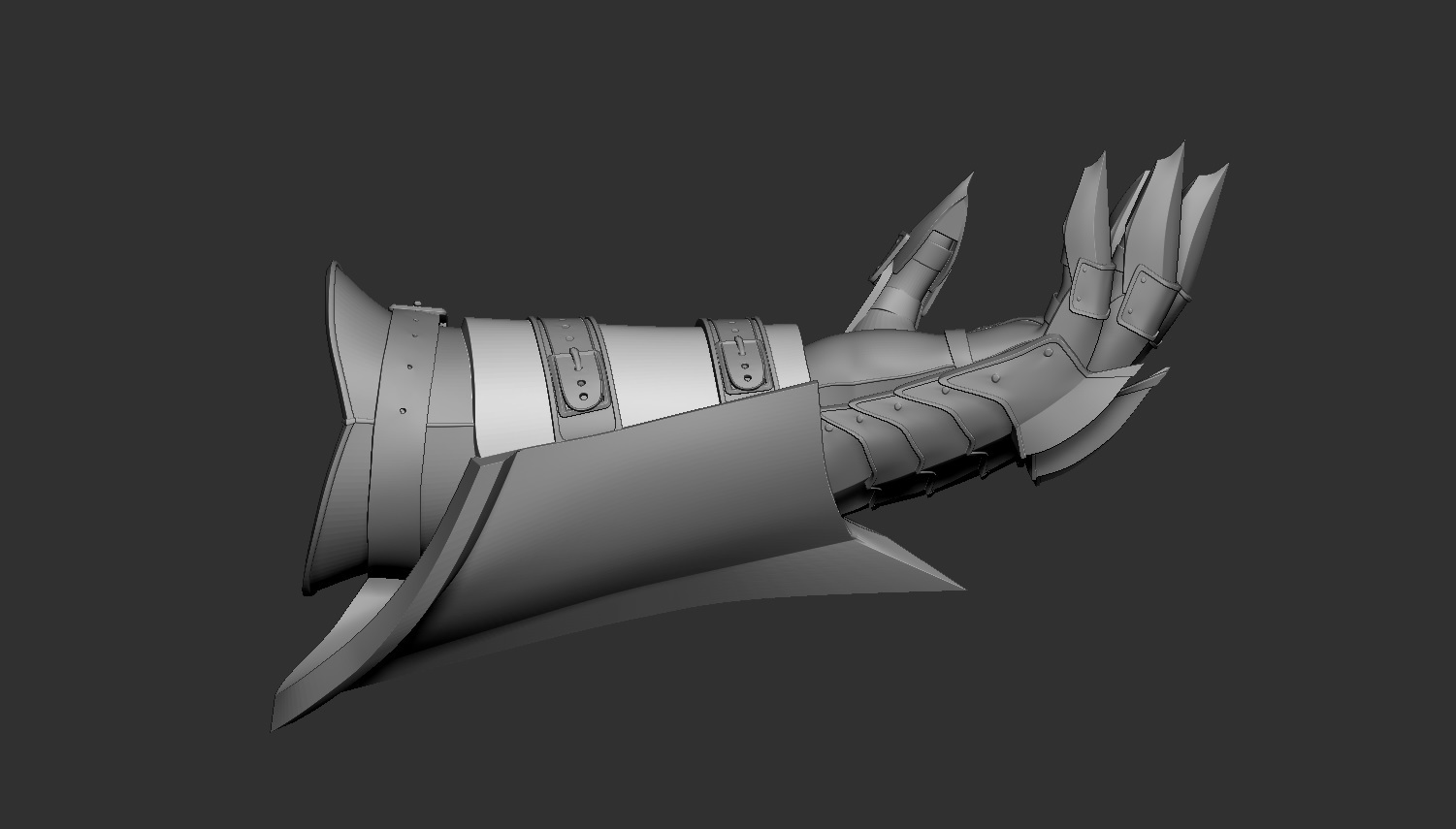The height and width of the screenshot is (829, 1456).
Task: Select the large flat blade plate
Action: [660, 504]
